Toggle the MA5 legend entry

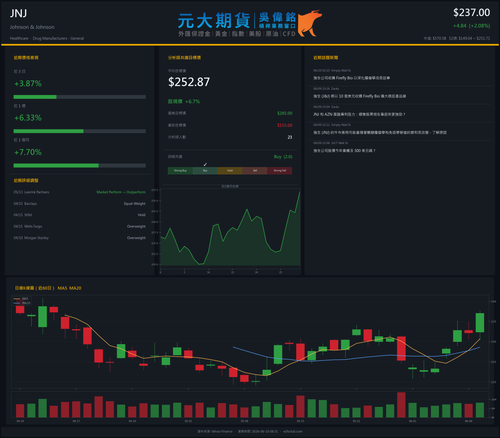pos(22,299)
